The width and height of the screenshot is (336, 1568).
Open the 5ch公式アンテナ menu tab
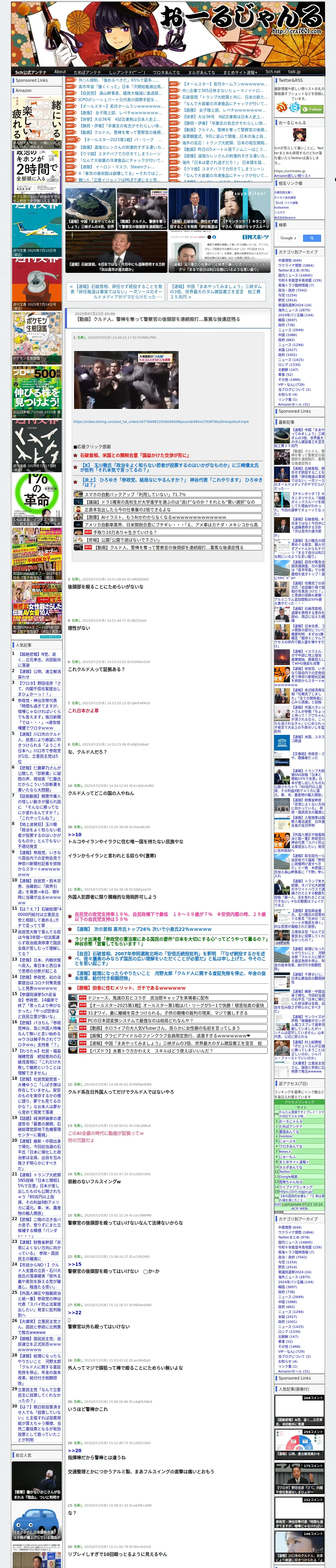(x=31, y=72)
